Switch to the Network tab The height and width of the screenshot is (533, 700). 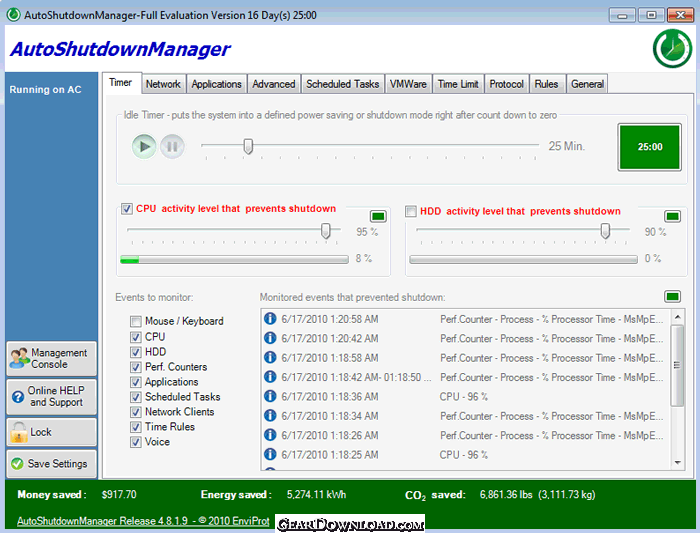coord(163,84)
